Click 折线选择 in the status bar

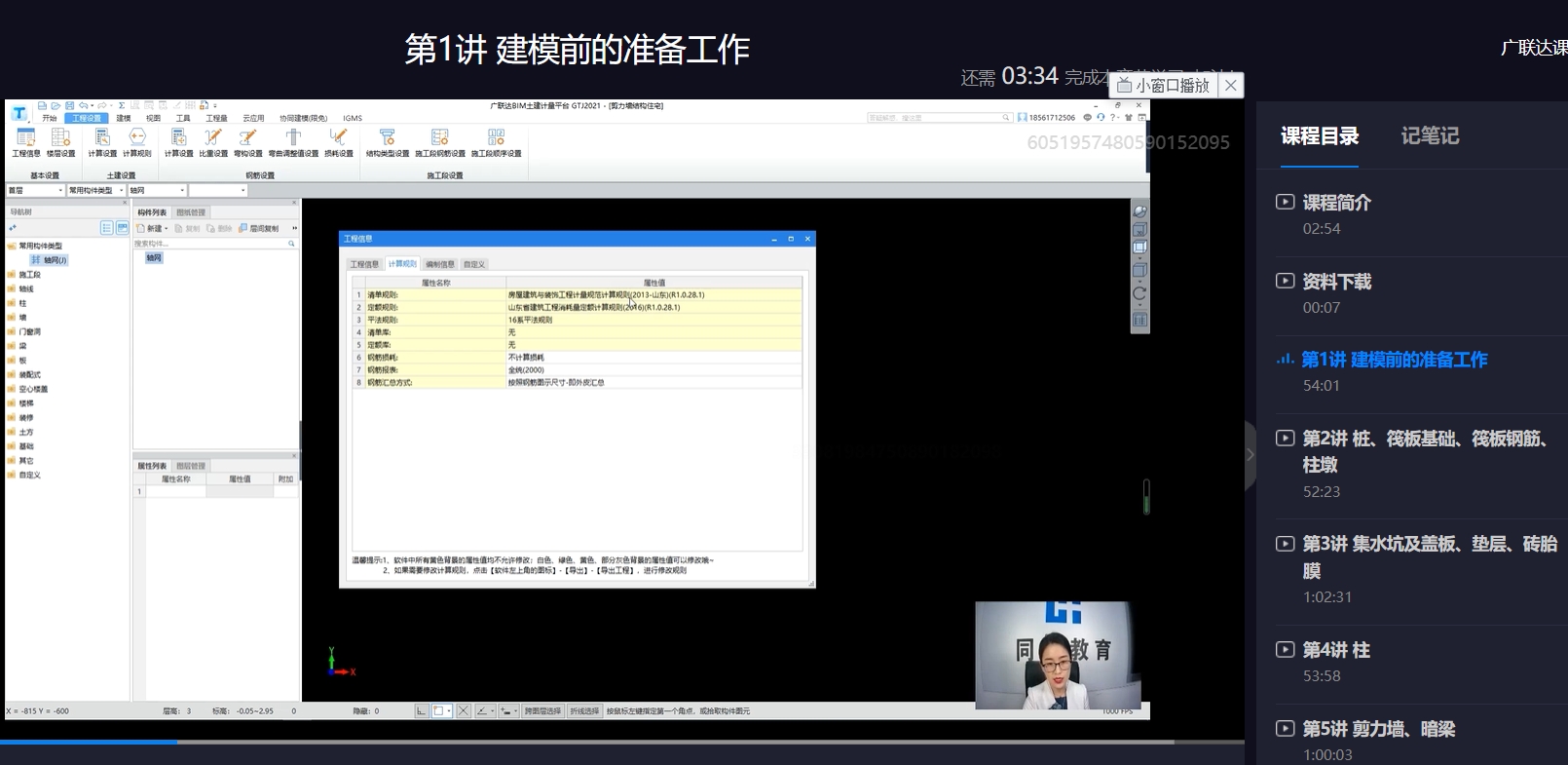[x=584, y=711]
